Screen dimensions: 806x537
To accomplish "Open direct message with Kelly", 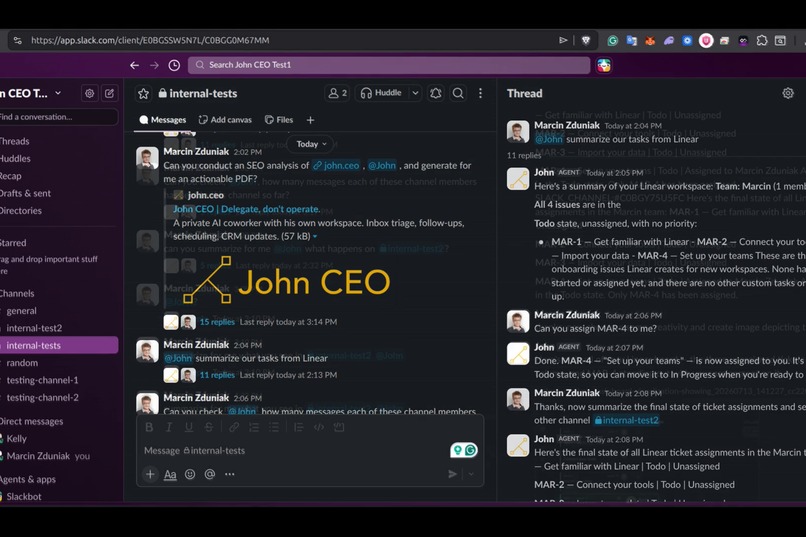I will (16, 439).
